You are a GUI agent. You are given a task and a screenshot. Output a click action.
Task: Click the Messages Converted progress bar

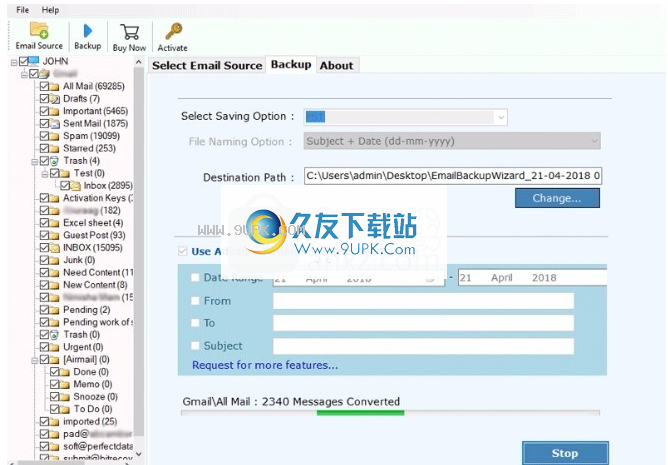coord(390,413)
